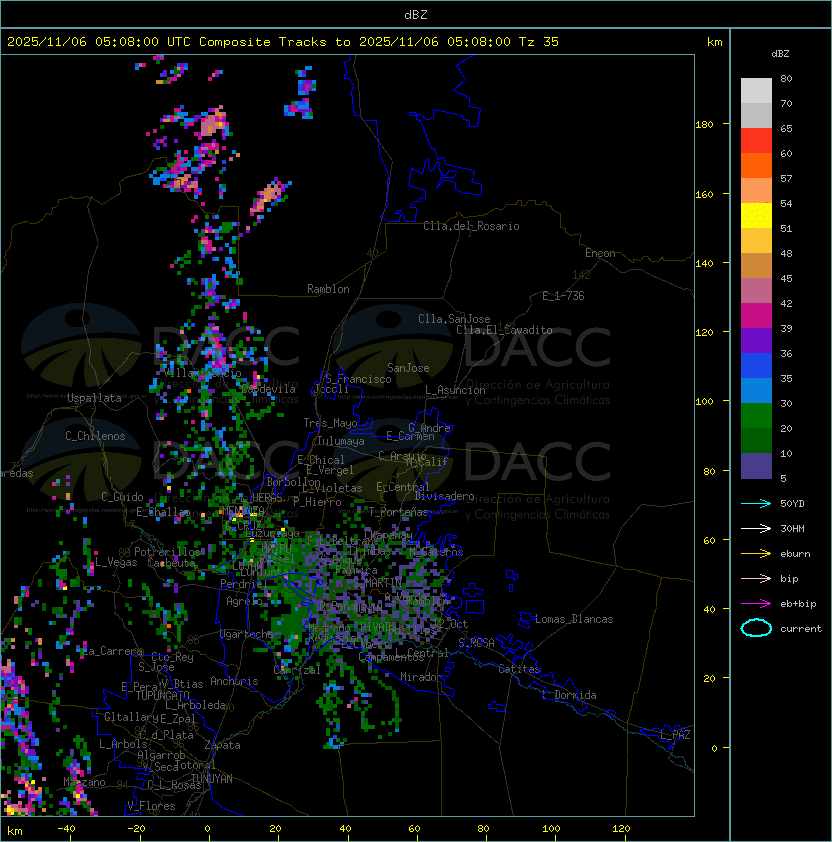
Task: Click the 'eburn' legend label
Action: click(x=795, y=554)
